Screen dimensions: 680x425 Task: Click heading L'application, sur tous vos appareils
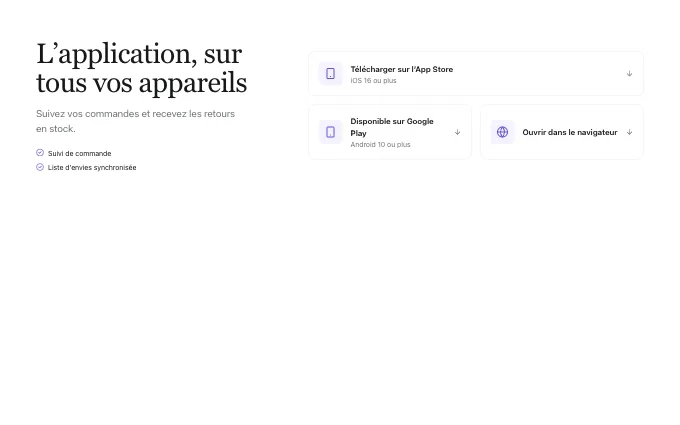[141, 68]
